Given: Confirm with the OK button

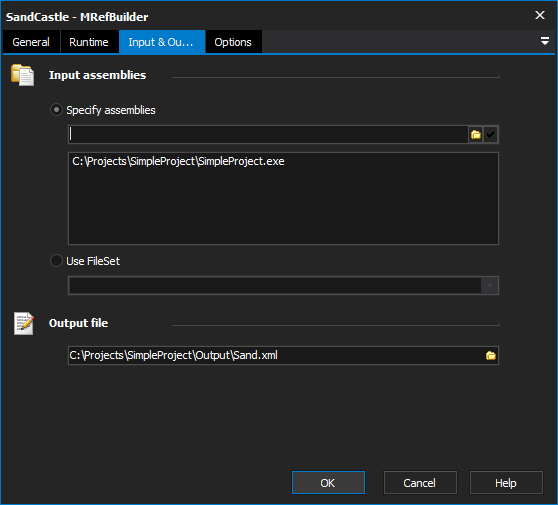Looking at the screenshot, I should point(328,483).
